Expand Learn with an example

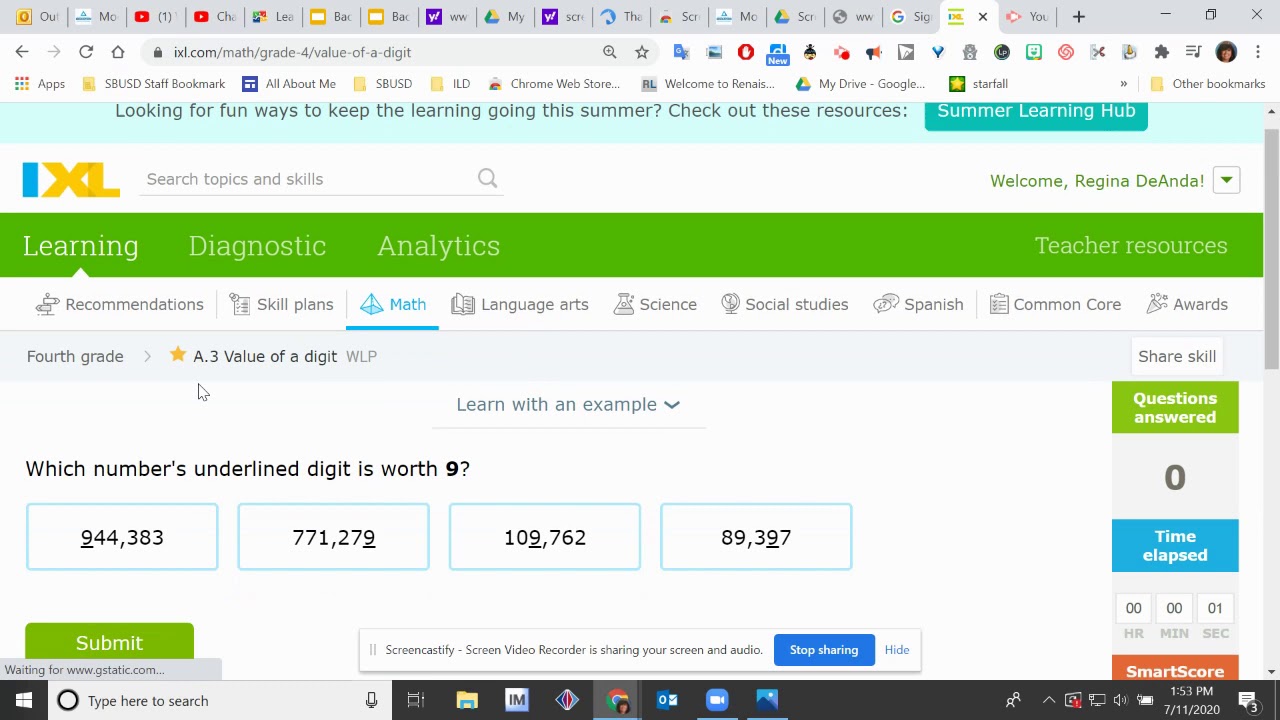pos(568,404)
